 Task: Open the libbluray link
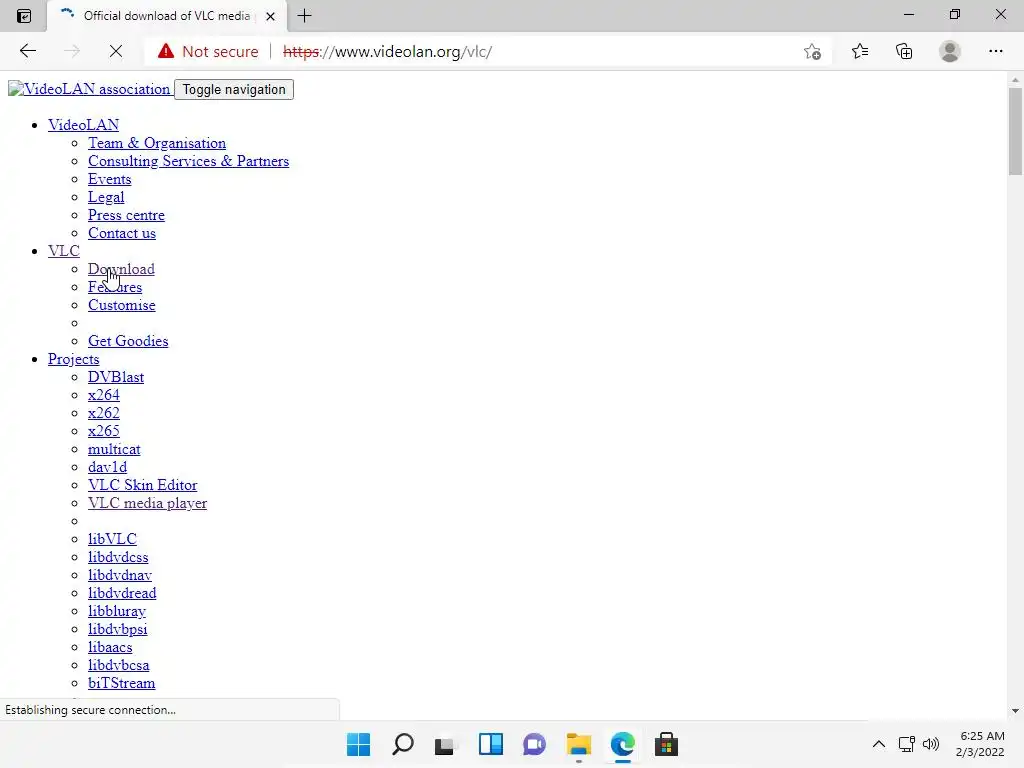[117, 611]
